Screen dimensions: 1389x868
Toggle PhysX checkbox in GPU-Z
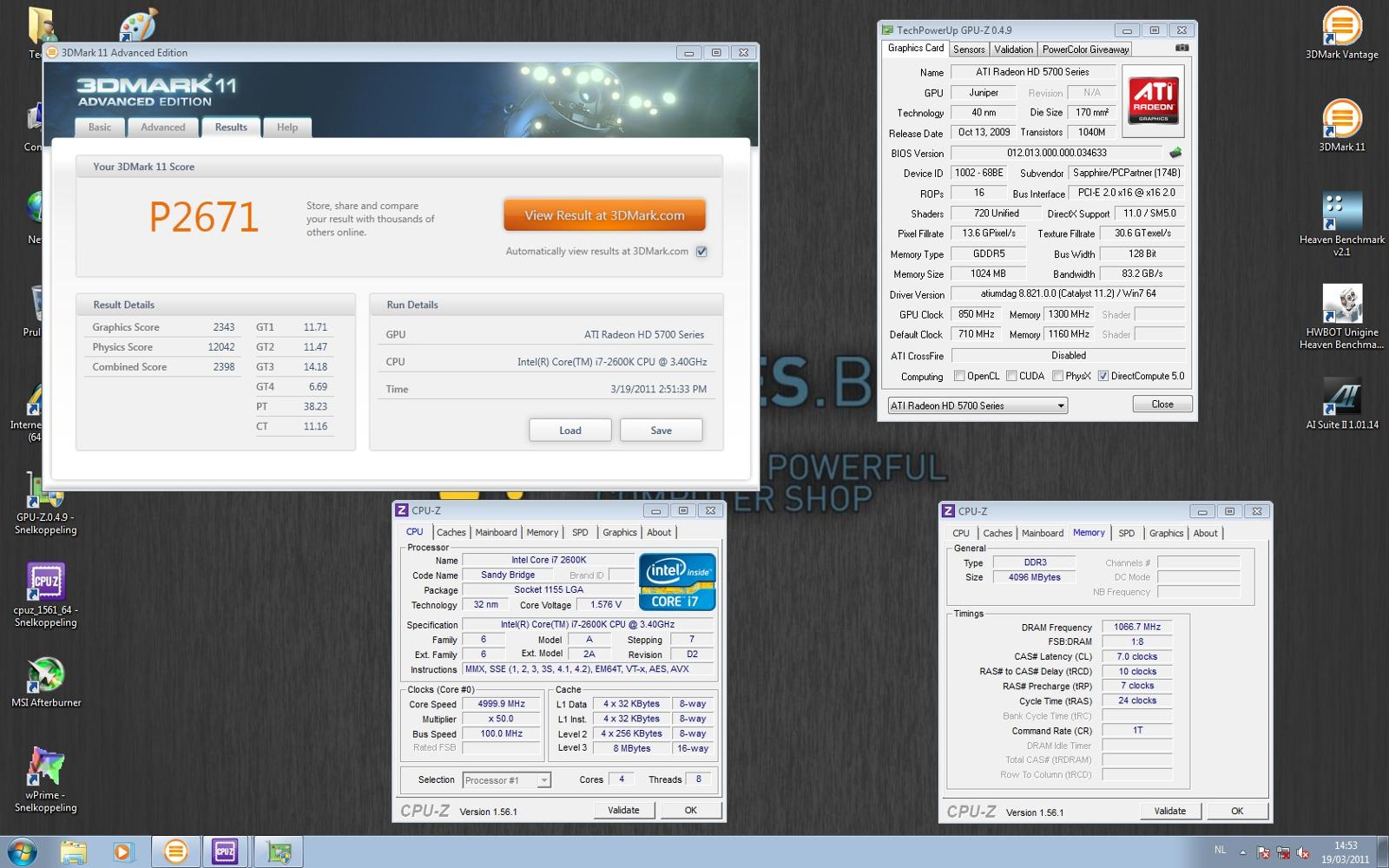tap(1057, 376)
